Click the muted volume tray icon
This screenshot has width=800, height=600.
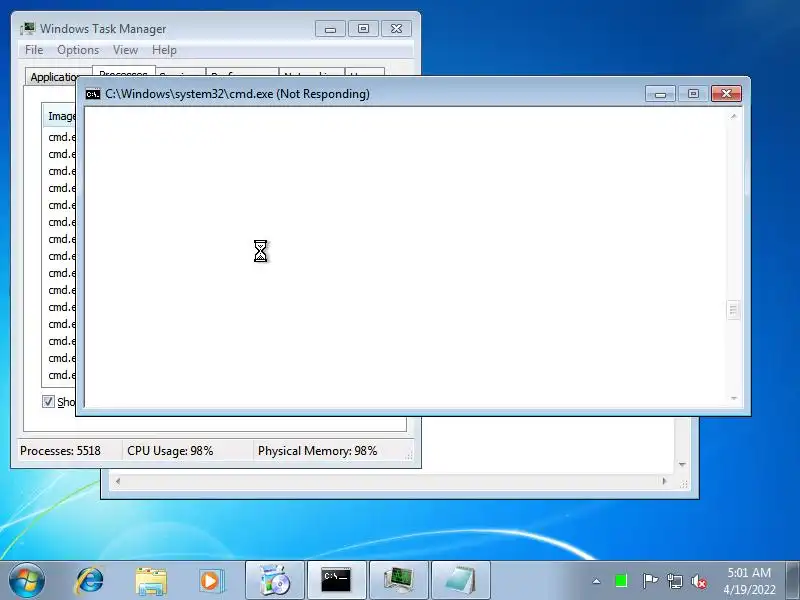click(699, 581)
